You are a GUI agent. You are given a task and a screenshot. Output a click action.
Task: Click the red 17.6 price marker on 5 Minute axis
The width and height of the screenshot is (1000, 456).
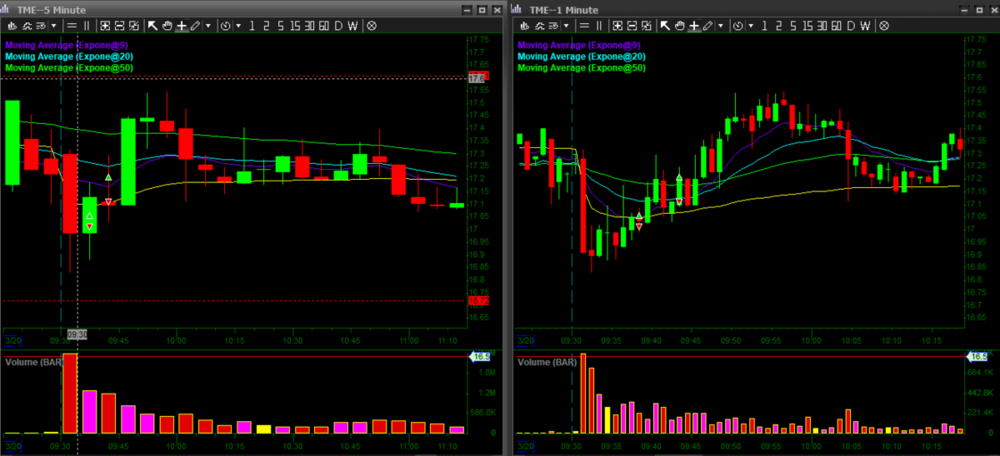pos(477,78)
